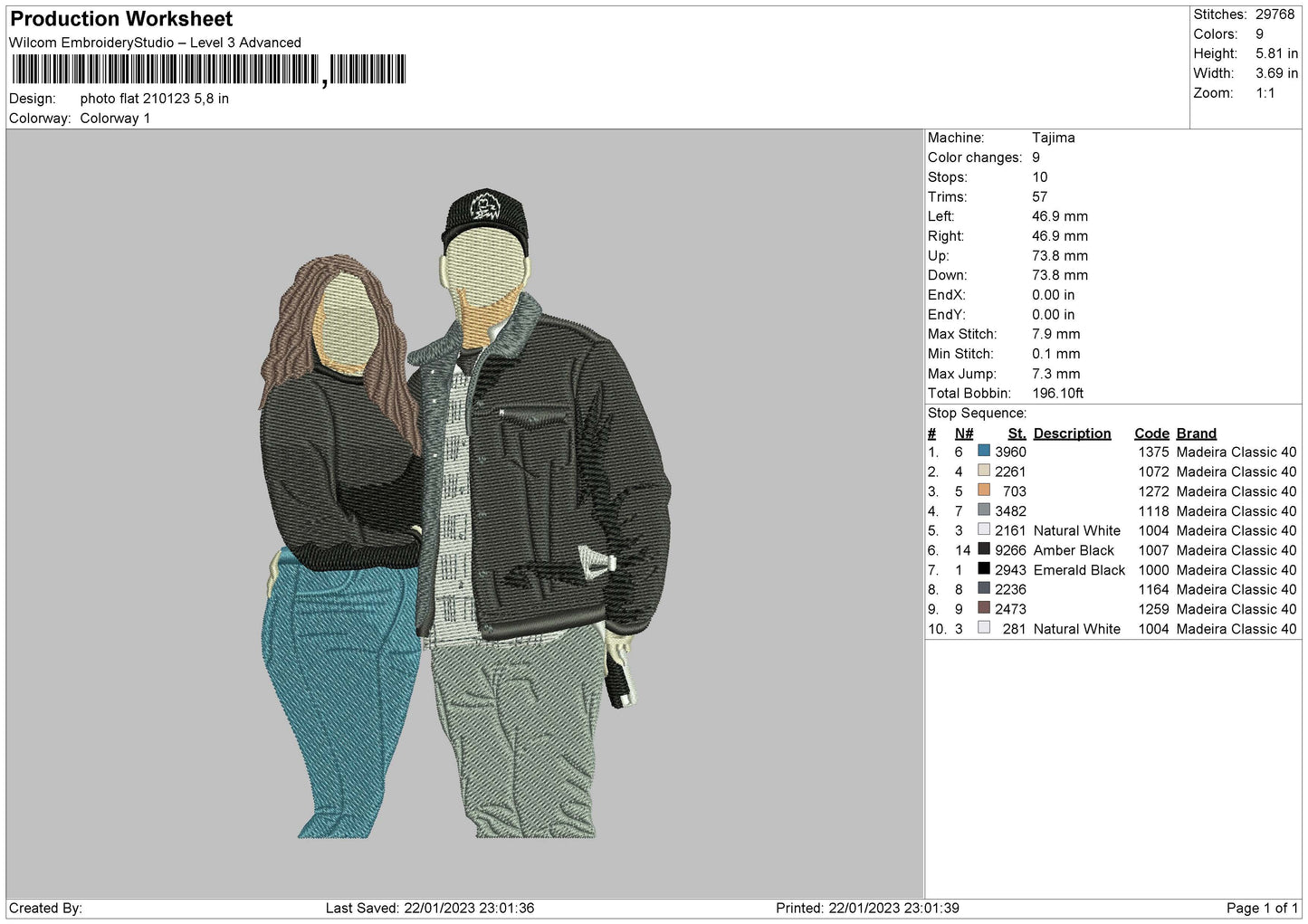Click the orange swatch for thread code 1272
Screen dimensions: 1308x924
click(x=984, y=491)
